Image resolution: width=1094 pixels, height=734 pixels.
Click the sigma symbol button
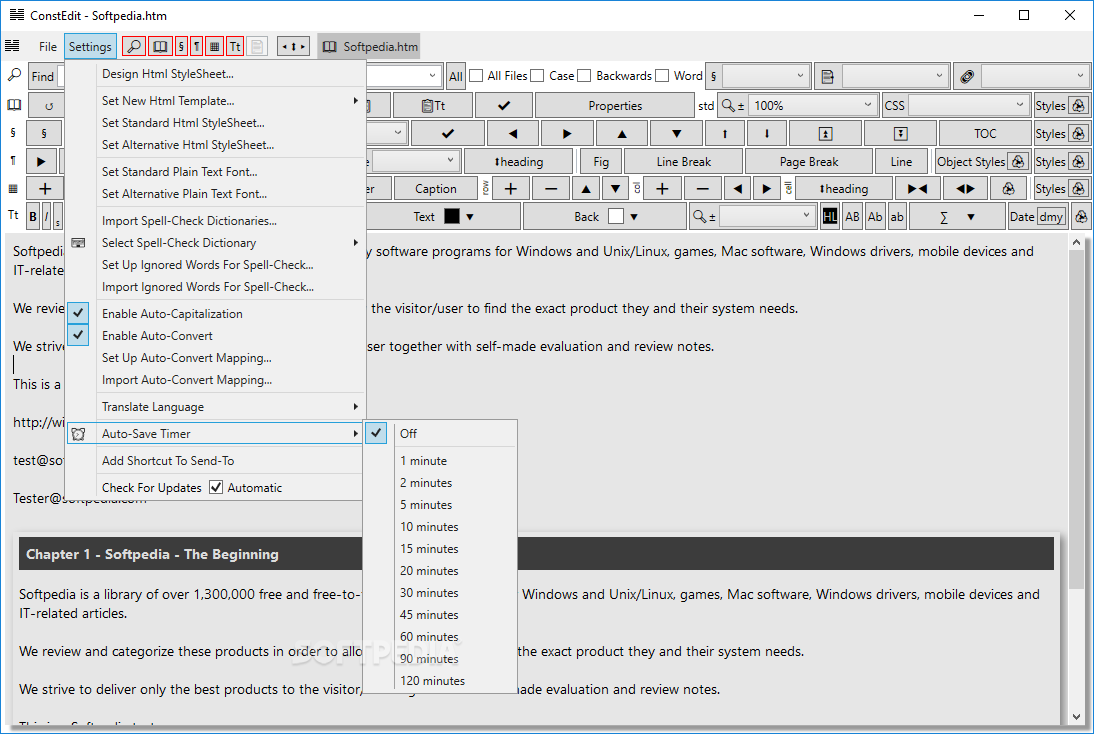click(x=943, y=217)
